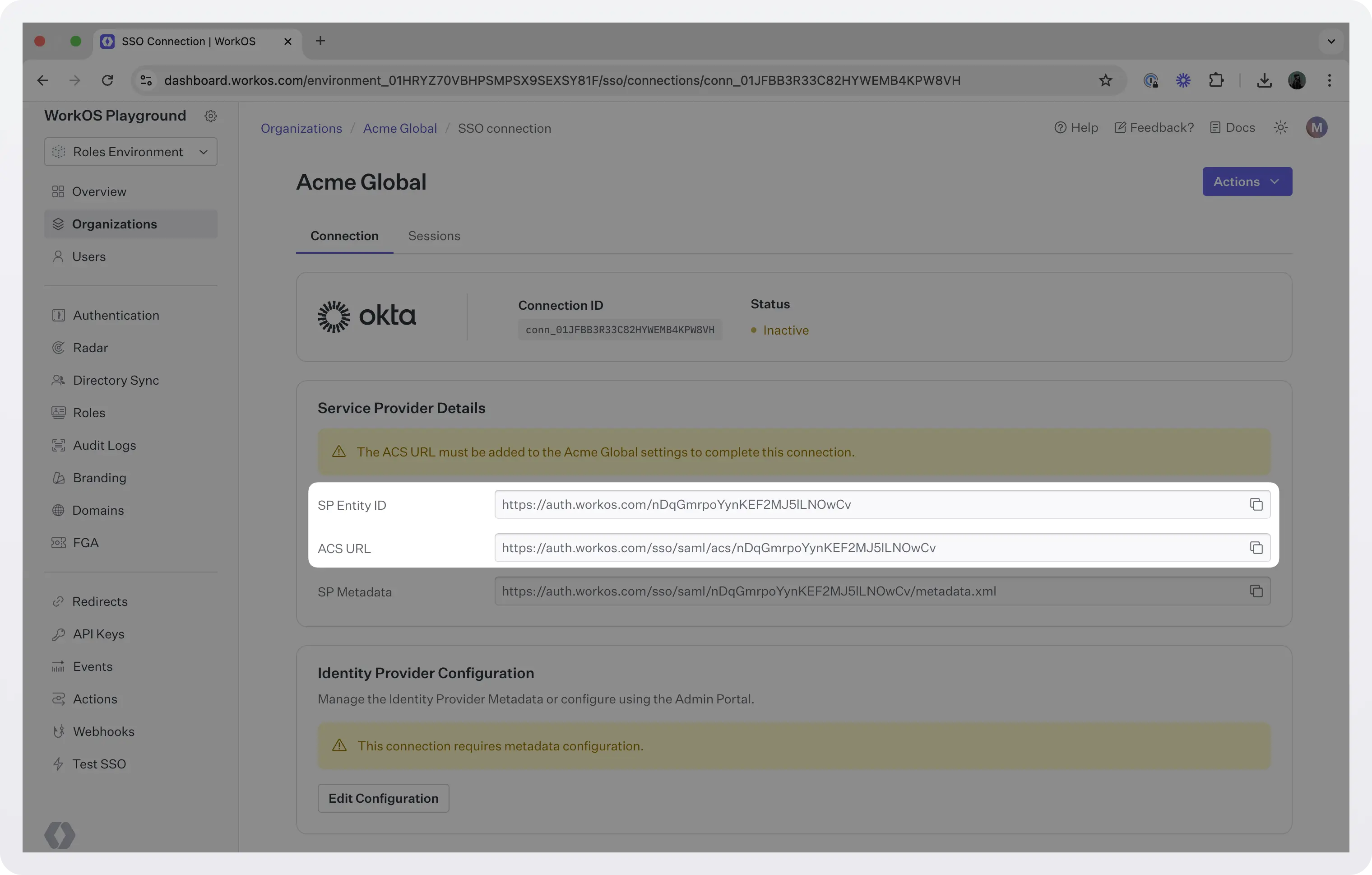This screenshot has height=875, width=1372.
Task: Open the Docs link
Action: click(1233, 128)
